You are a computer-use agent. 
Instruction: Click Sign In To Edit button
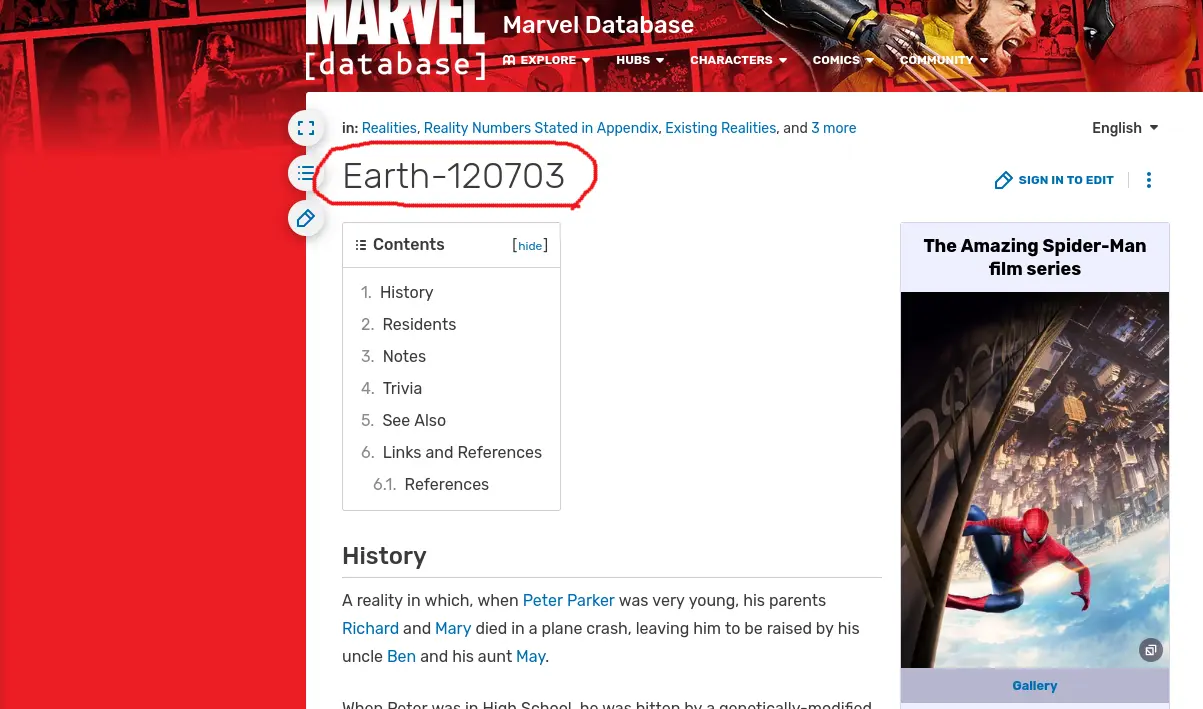[1054, 180]
